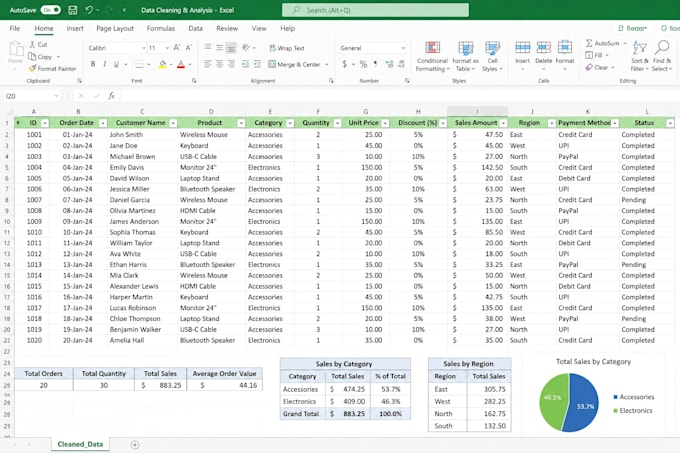Apply the yellow Fill Color bucket

(163, 64)
